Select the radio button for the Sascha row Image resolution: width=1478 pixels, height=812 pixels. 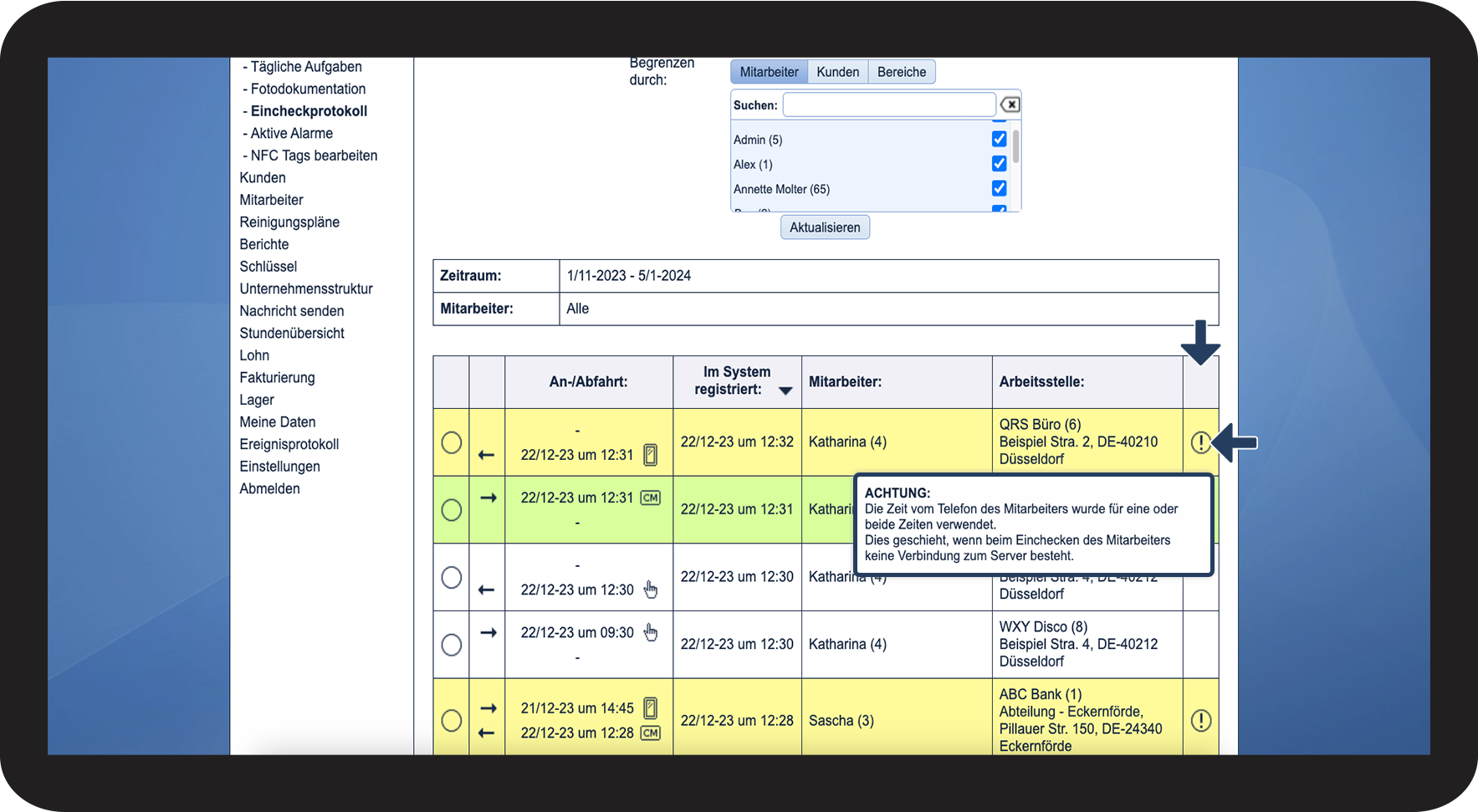pos(451,720)
